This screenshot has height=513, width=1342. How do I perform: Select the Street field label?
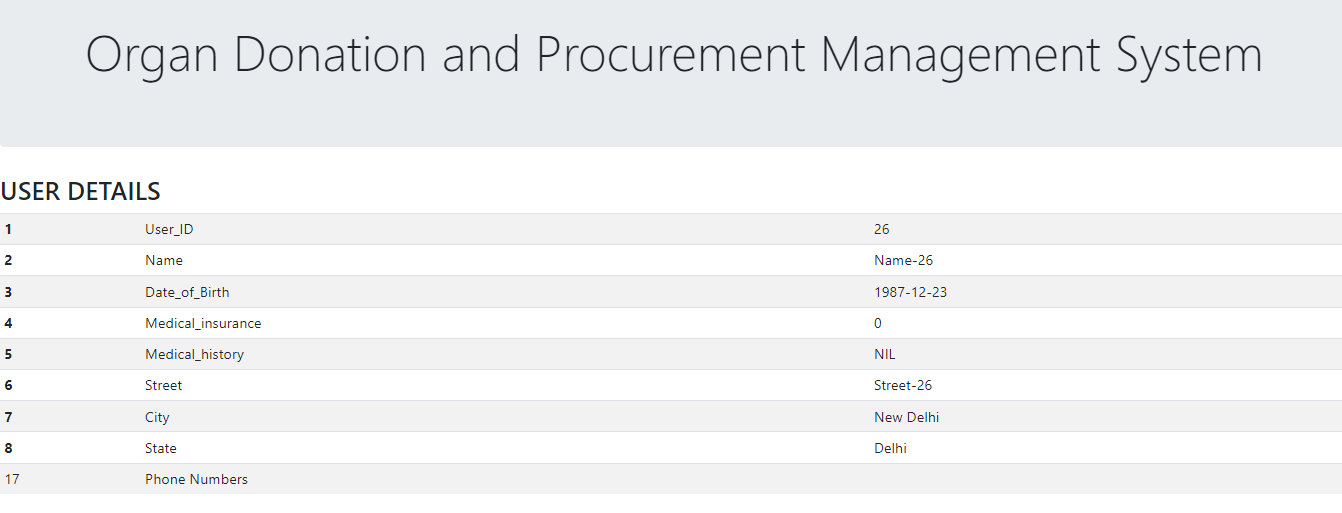(164, 385)
